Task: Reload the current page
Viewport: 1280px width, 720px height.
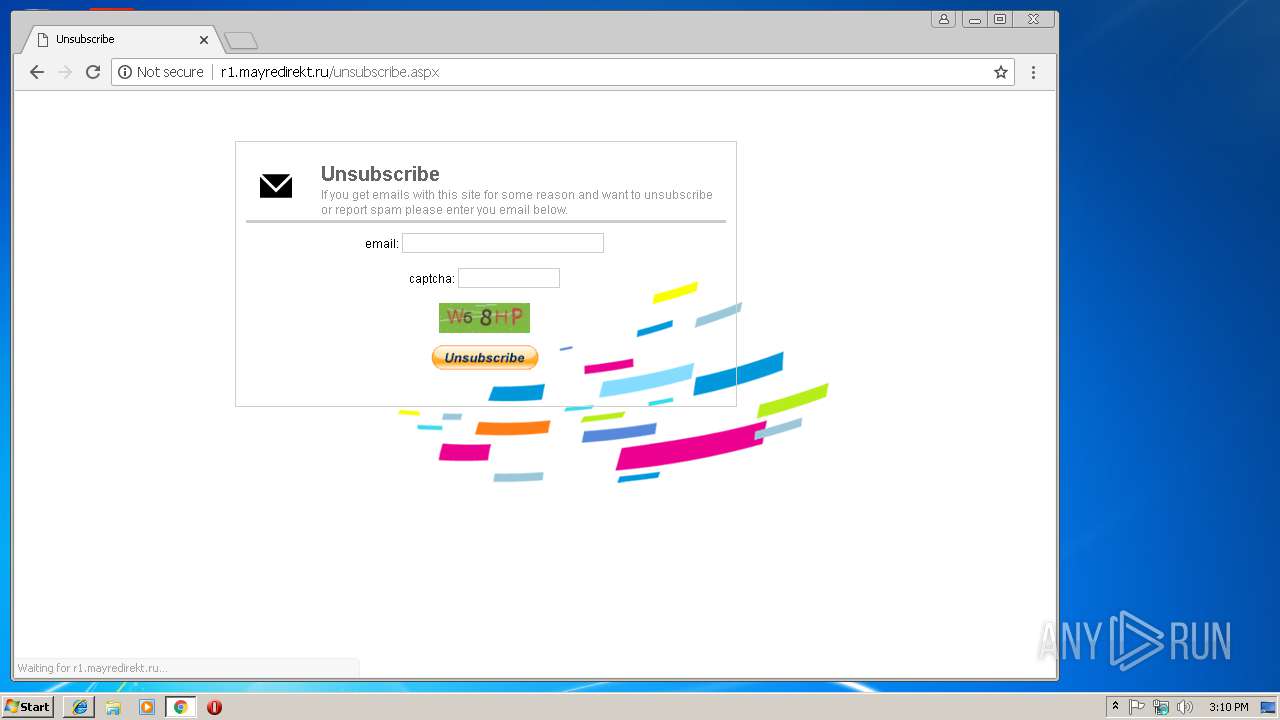Action: click(x=93, y=72)
